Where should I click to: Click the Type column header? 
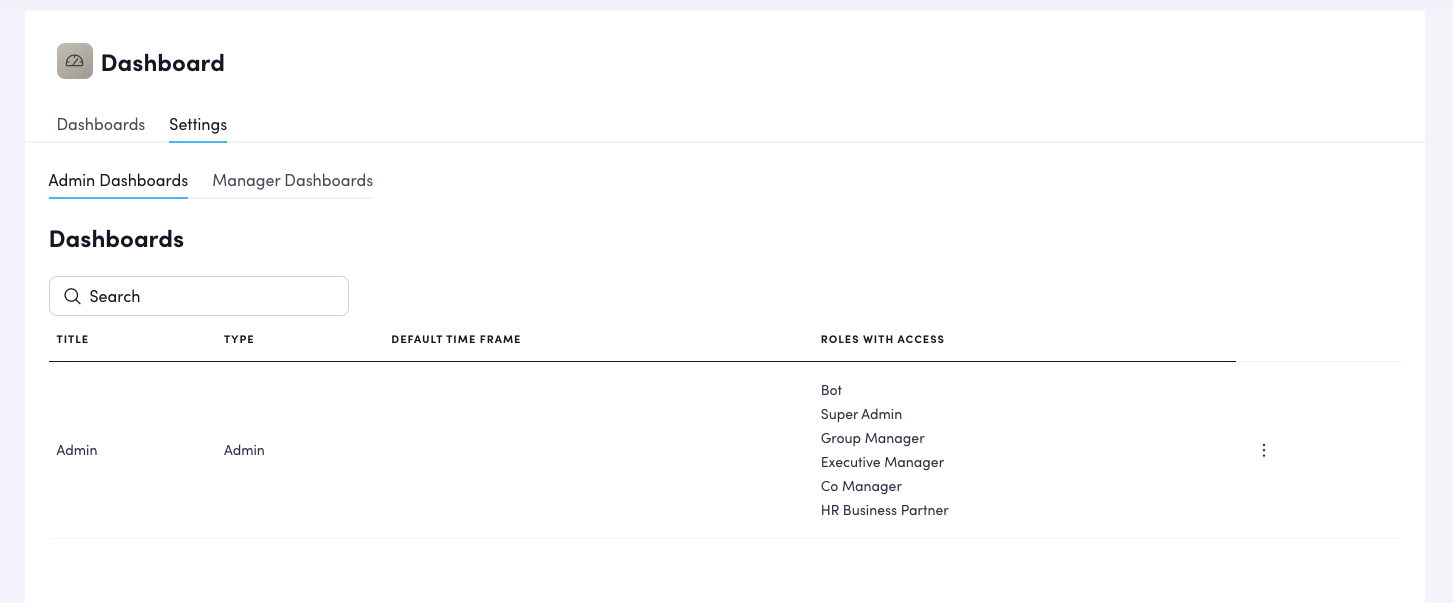tap(239, 340)
